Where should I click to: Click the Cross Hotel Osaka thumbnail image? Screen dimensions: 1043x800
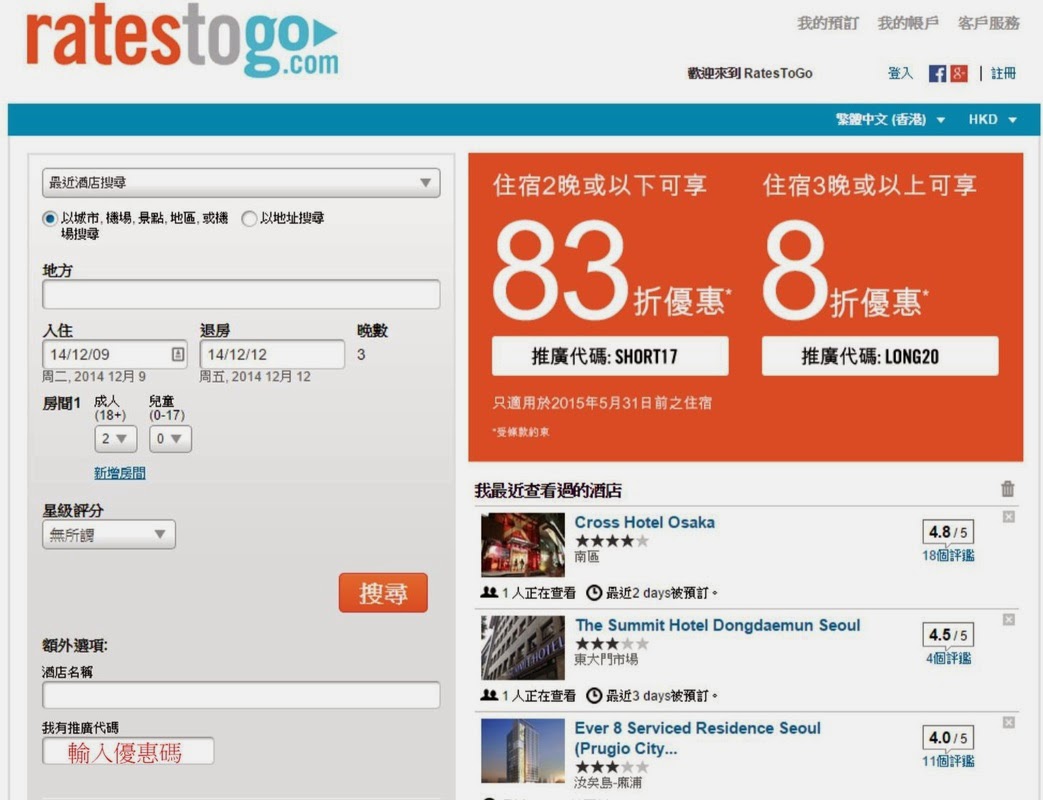pos(522,545)
